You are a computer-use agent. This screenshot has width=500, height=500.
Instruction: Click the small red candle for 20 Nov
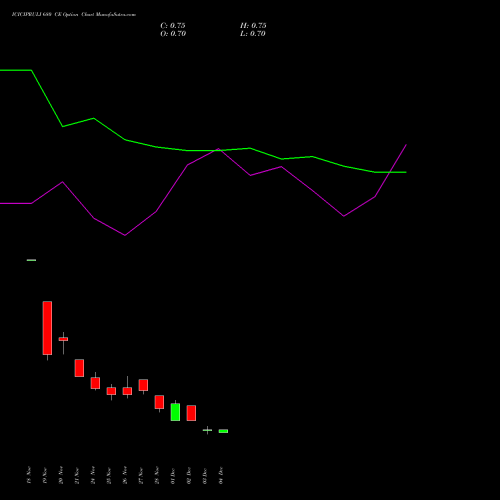pyautogui.click(x=63, y=339)
